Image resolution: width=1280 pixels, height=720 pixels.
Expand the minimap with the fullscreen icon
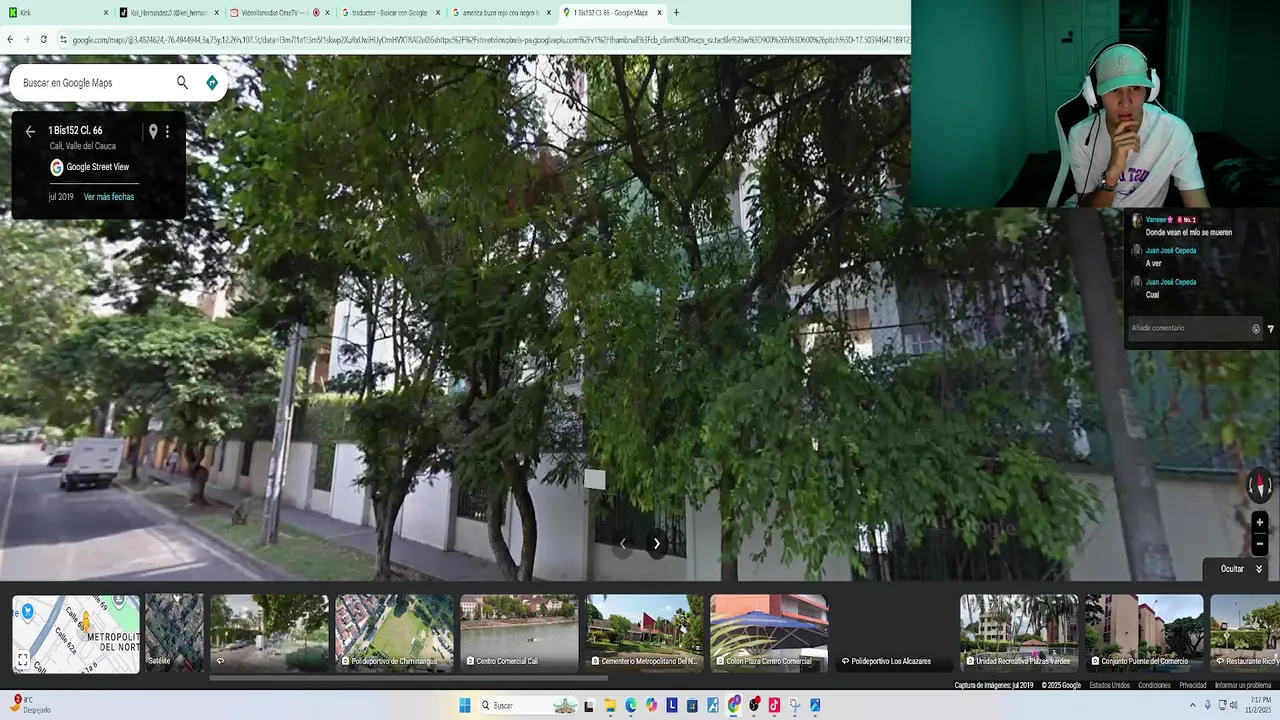22,660
